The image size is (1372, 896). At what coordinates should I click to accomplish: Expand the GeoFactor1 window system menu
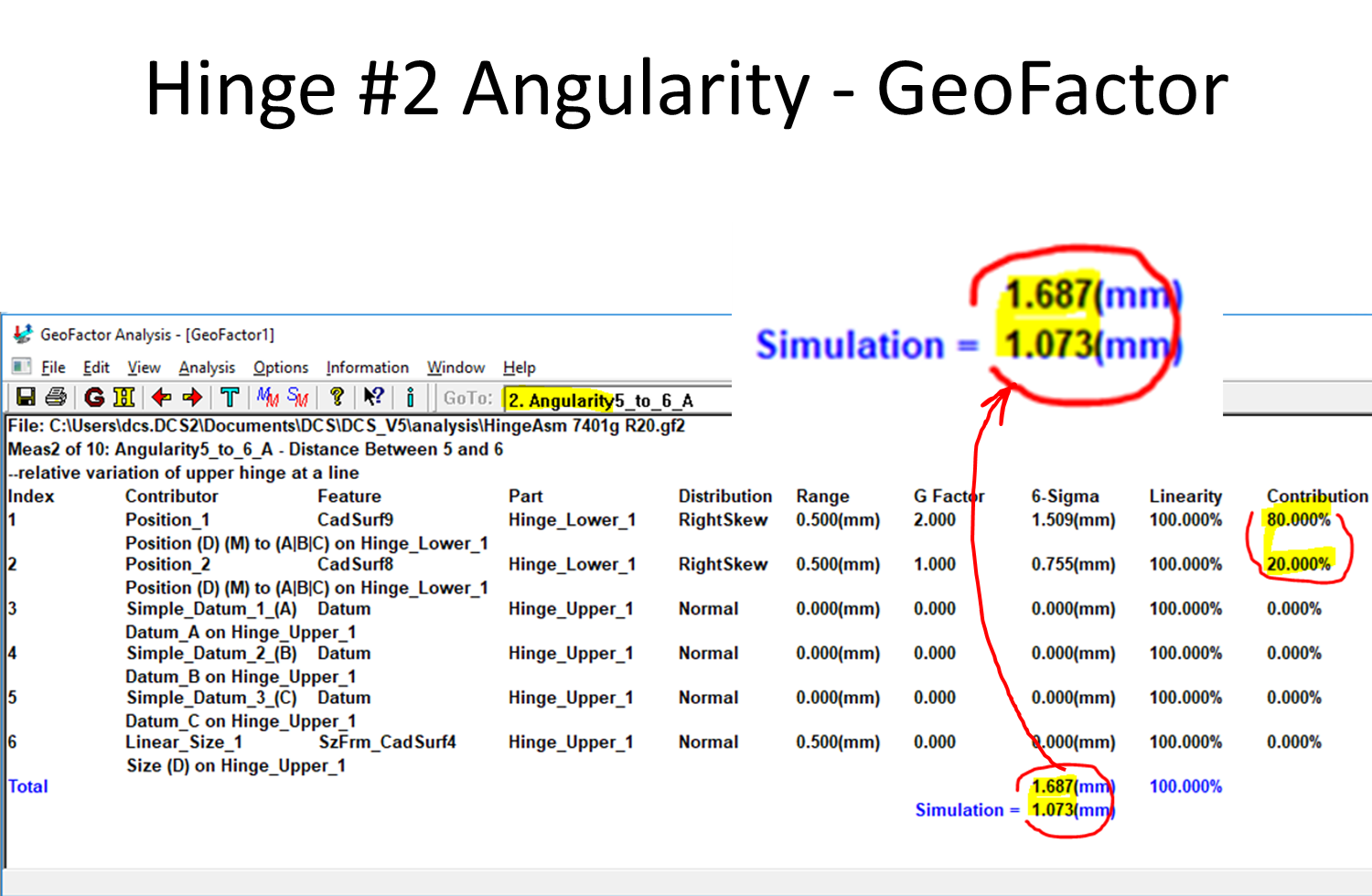(20, 367)
